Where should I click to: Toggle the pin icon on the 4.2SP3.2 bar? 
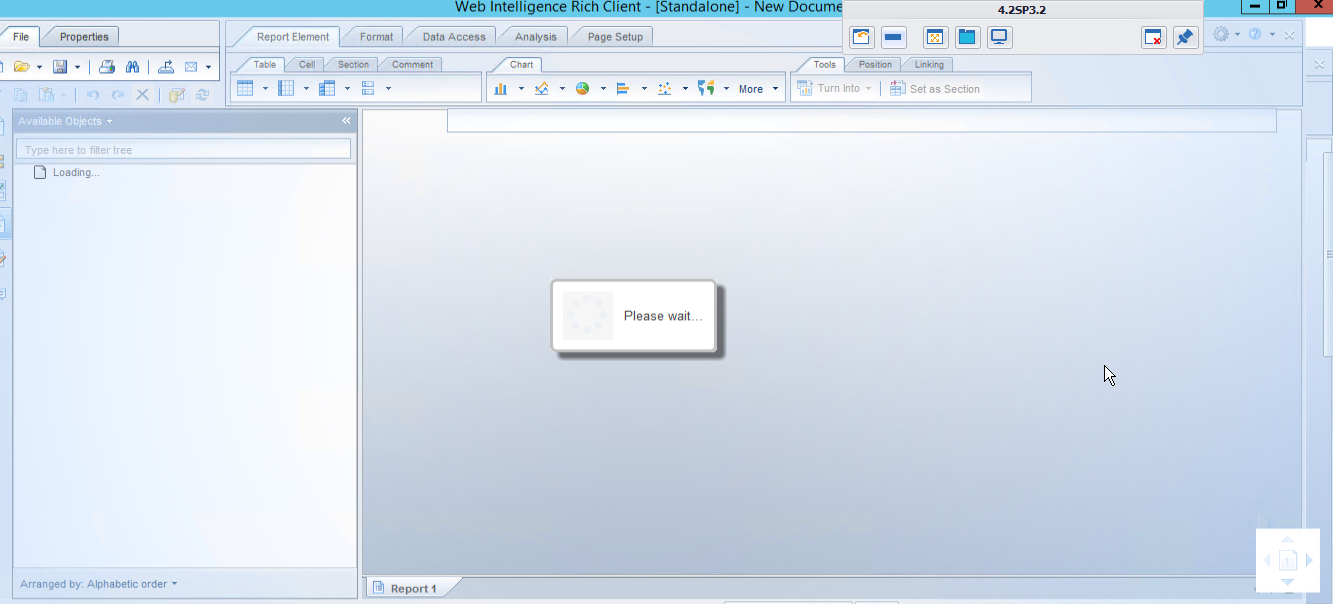pyautogui.click(x=1185, y=38)
